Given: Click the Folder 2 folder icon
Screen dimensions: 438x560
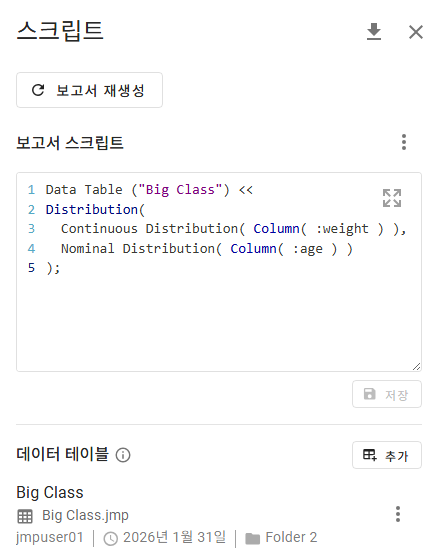Looking at the screenshot, I should click(253, 539).
